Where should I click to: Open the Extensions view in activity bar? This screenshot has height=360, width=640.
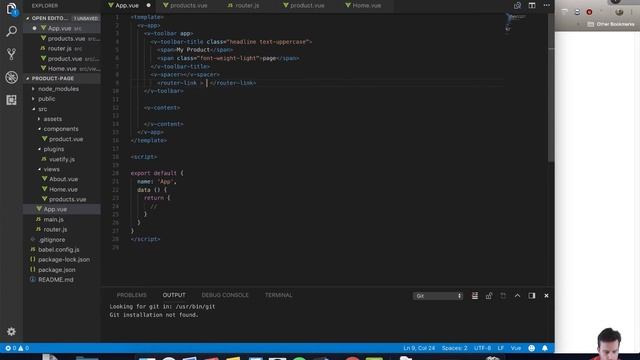(11, 100)
